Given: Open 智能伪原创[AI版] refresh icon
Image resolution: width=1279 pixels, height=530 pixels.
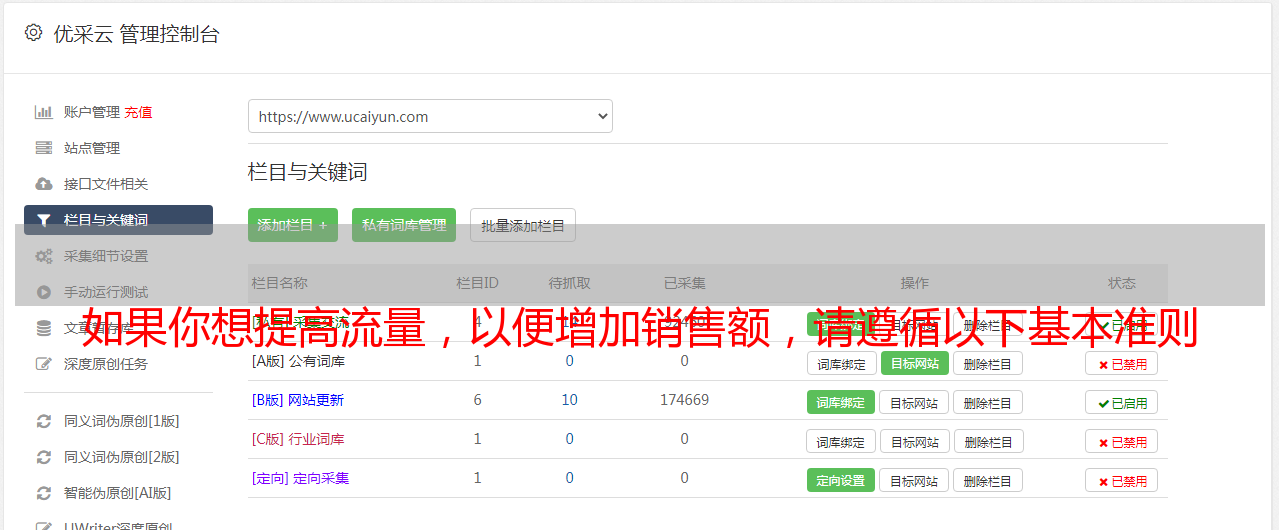Looking at the screenshot, I should [44, 493].
